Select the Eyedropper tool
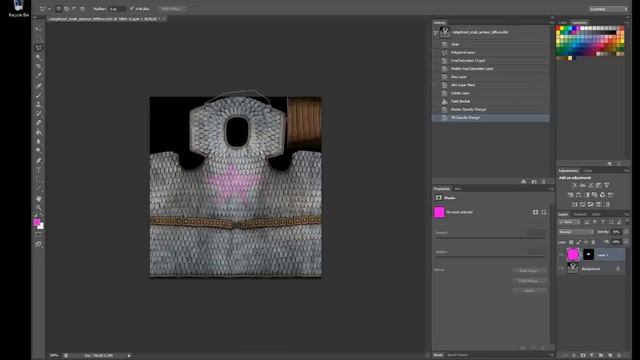 38,76
